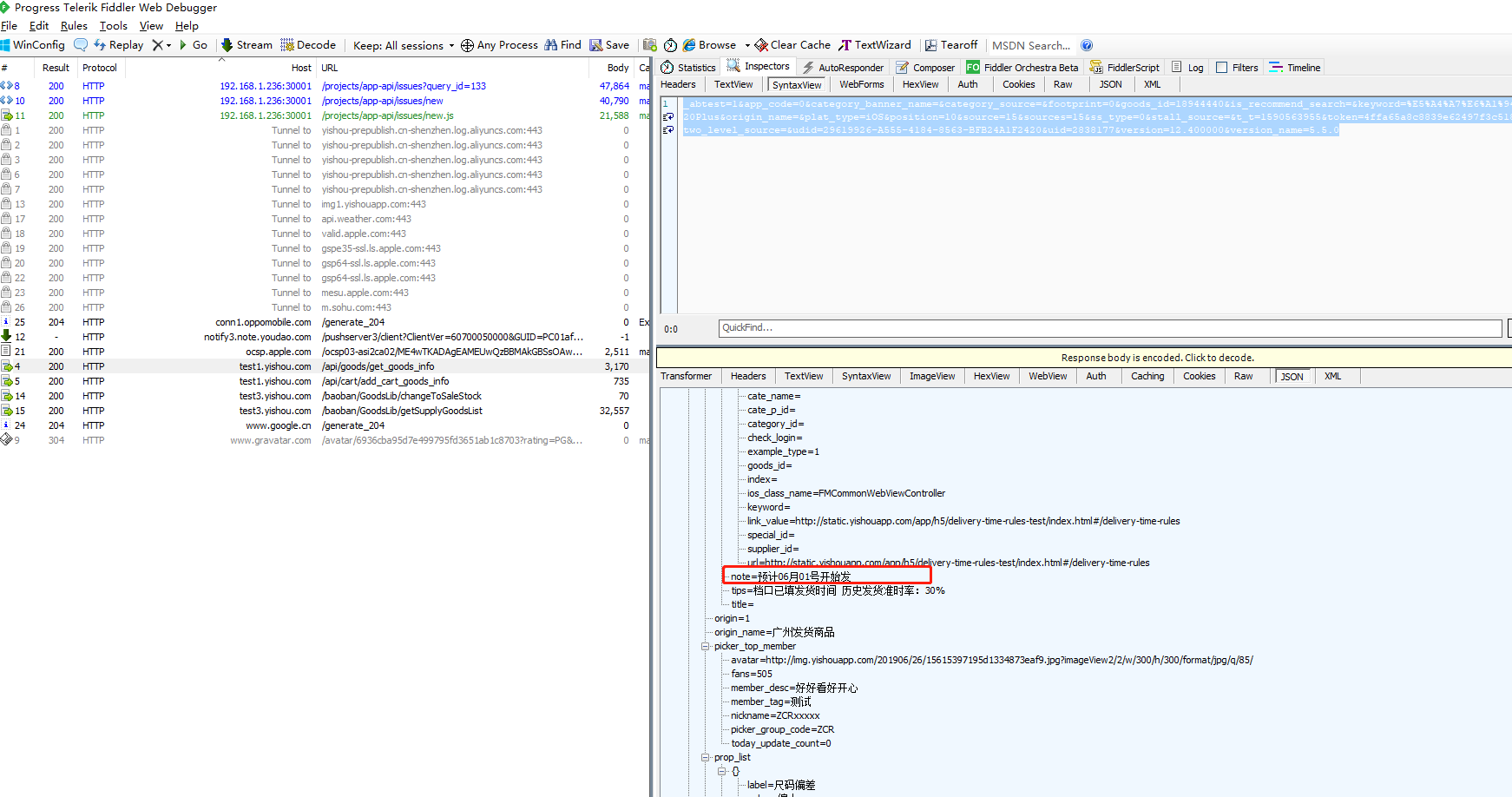This screenshot has width=1512, height=797.
Task: Select response Transformer tab
Action: (x=686, y=376)
